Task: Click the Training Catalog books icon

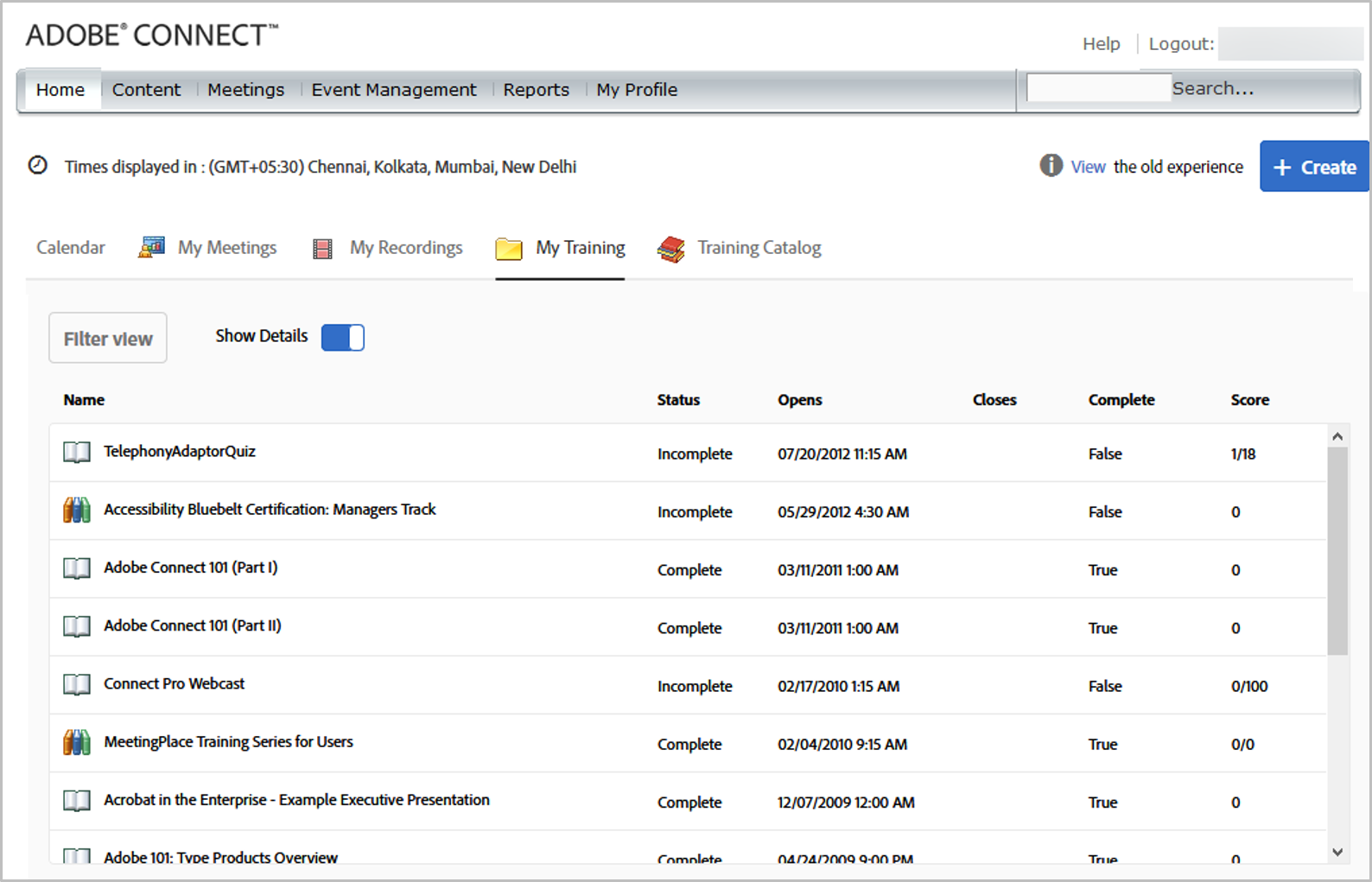Action: [671, 249]
